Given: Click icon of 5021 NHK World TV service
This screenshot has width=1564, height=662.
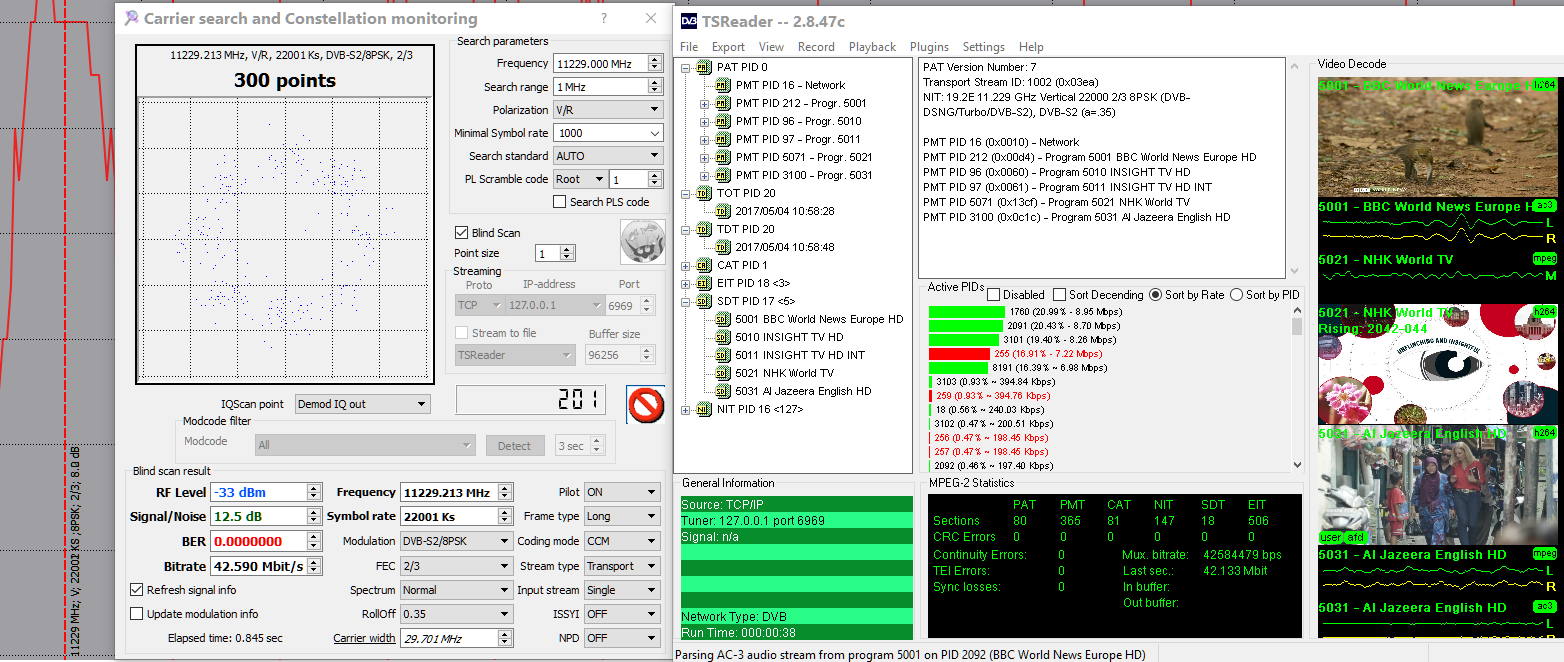Looking at the screenshot, I should click(x=723, y=373).
